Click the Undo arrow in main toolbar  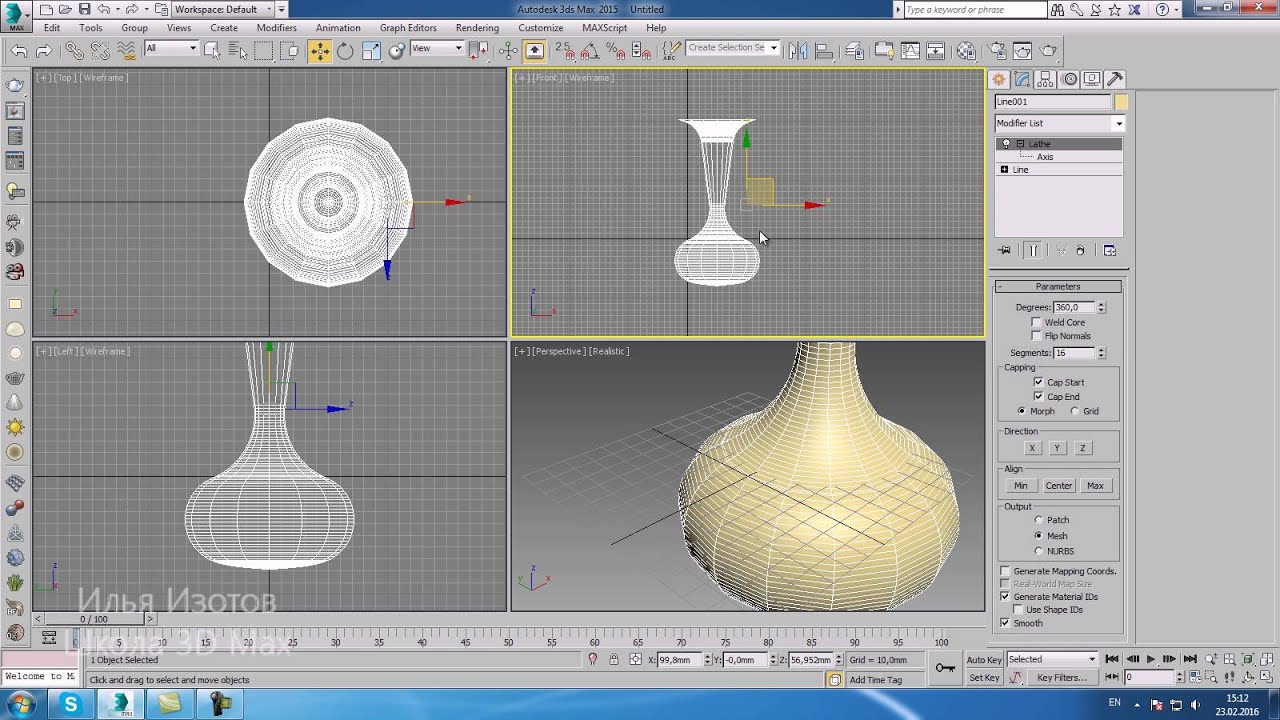click(19, 50)
